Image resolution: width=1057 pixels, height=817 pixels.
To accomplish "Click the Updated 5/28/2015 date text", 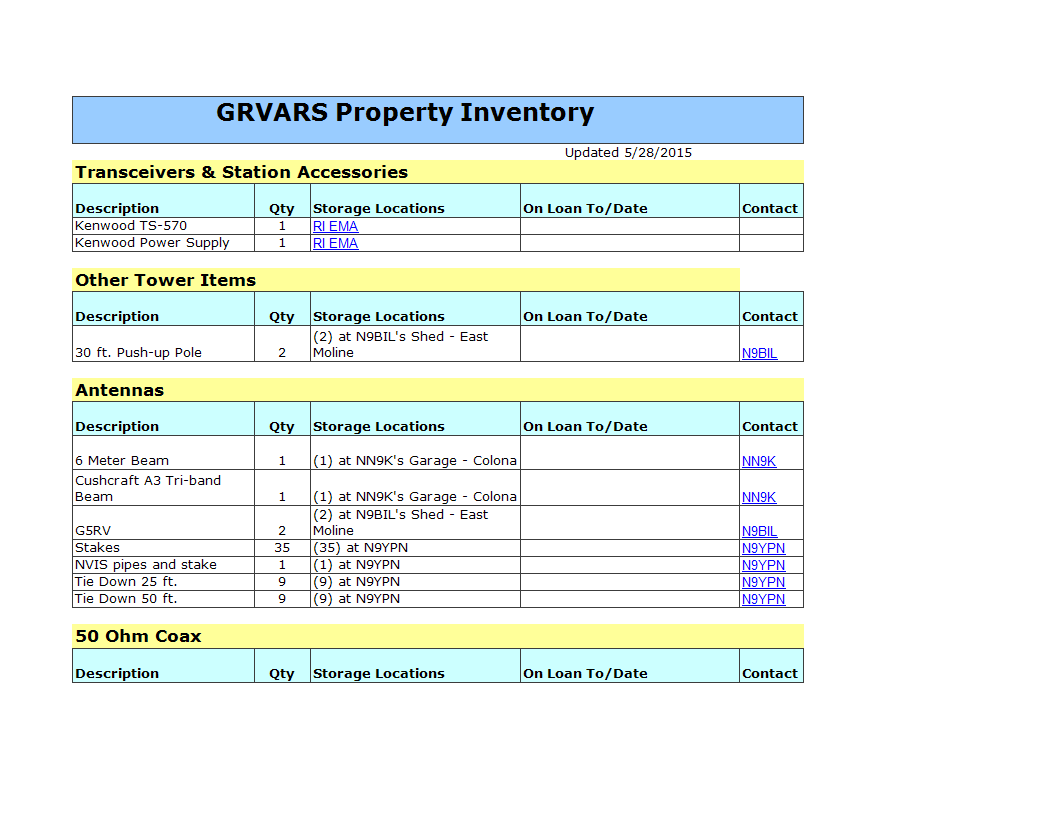I will (x=628, y=153).
